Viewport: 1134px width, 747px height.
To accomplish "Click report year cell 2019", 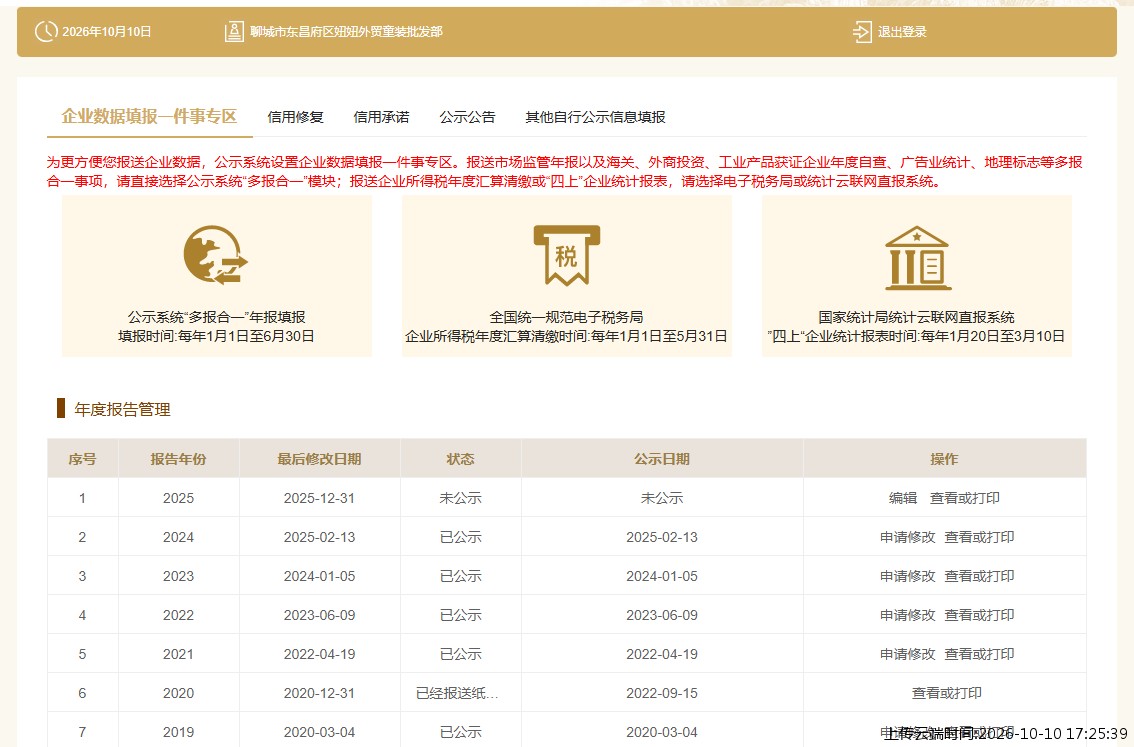I will tap(178, 733).
